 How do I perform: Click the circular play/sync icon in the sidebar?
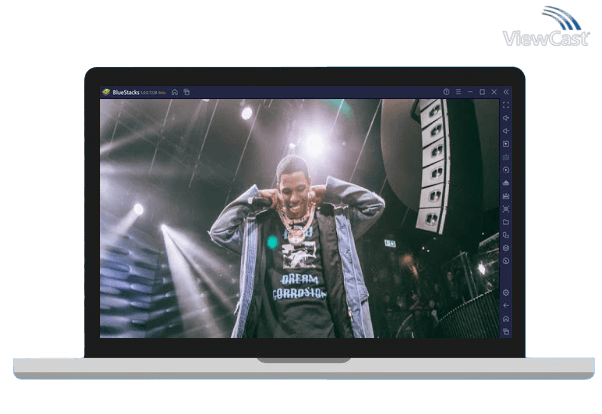[506, 170]
